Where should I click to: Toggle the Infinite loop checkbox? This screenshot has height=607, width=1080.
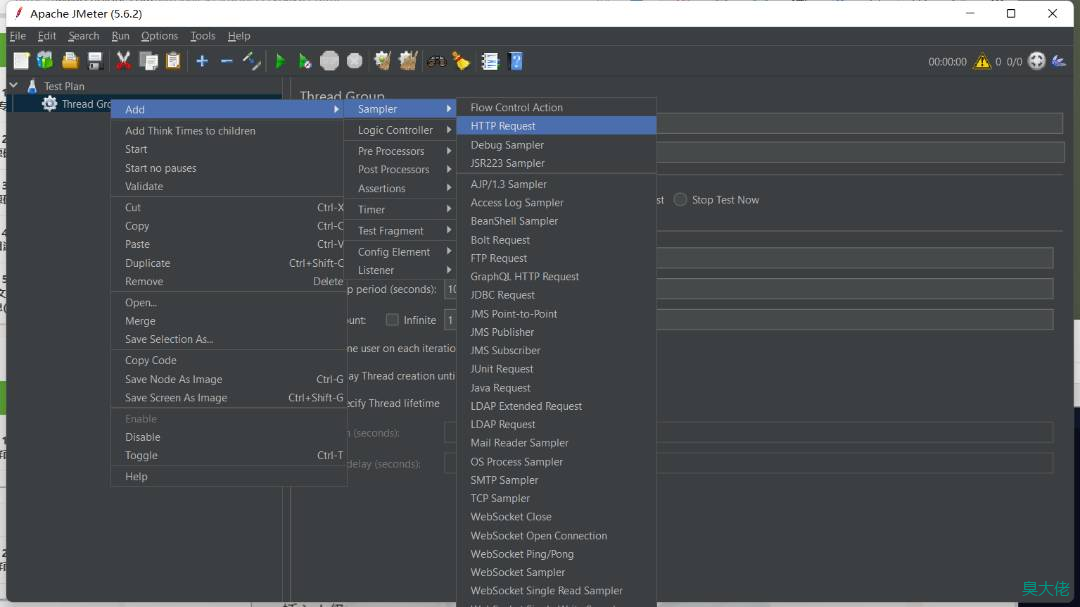click(392, 320)
